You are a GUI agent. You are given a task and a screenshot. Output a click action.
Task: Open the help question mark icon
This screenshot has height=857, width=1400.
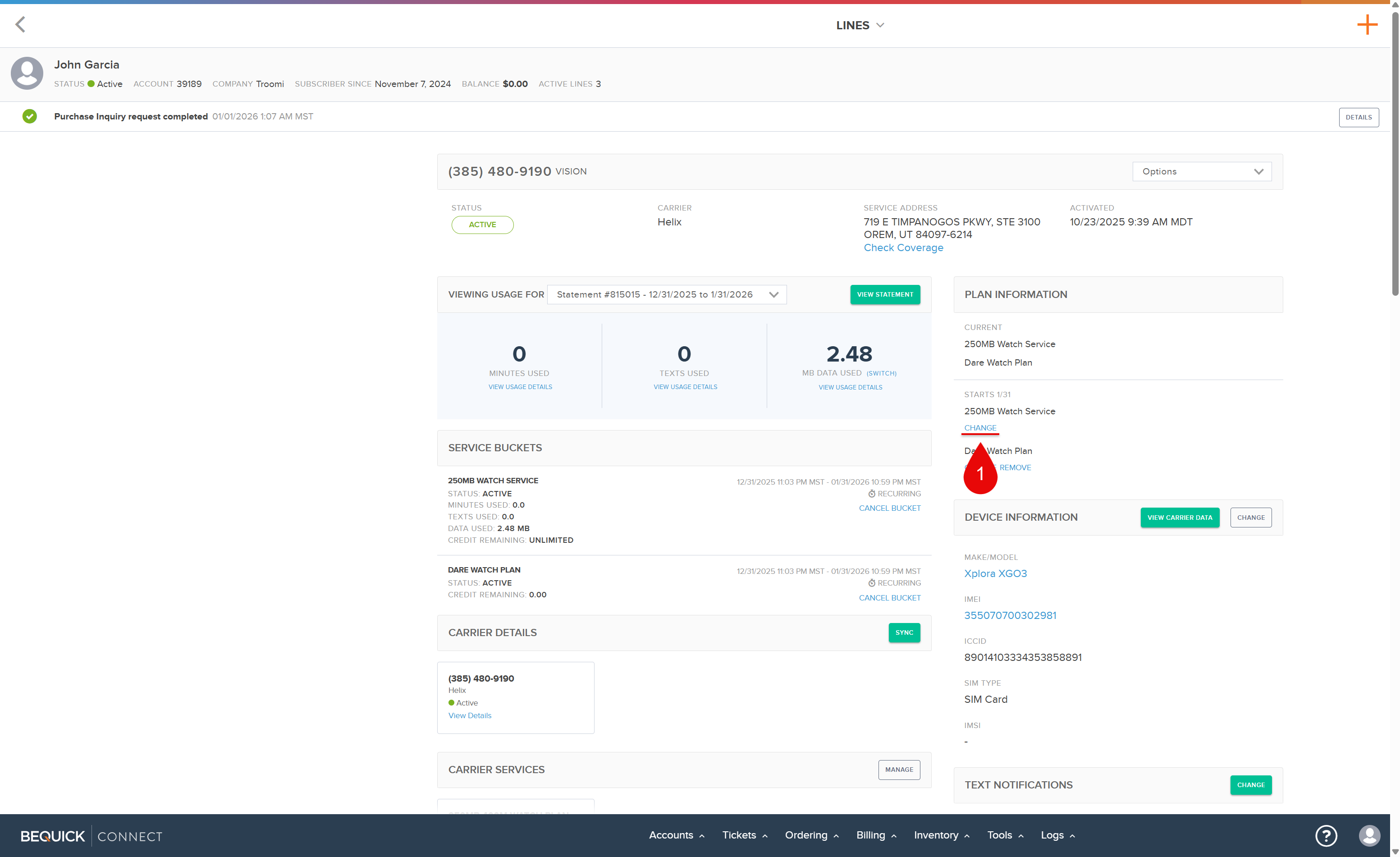tap(1326, 835)
